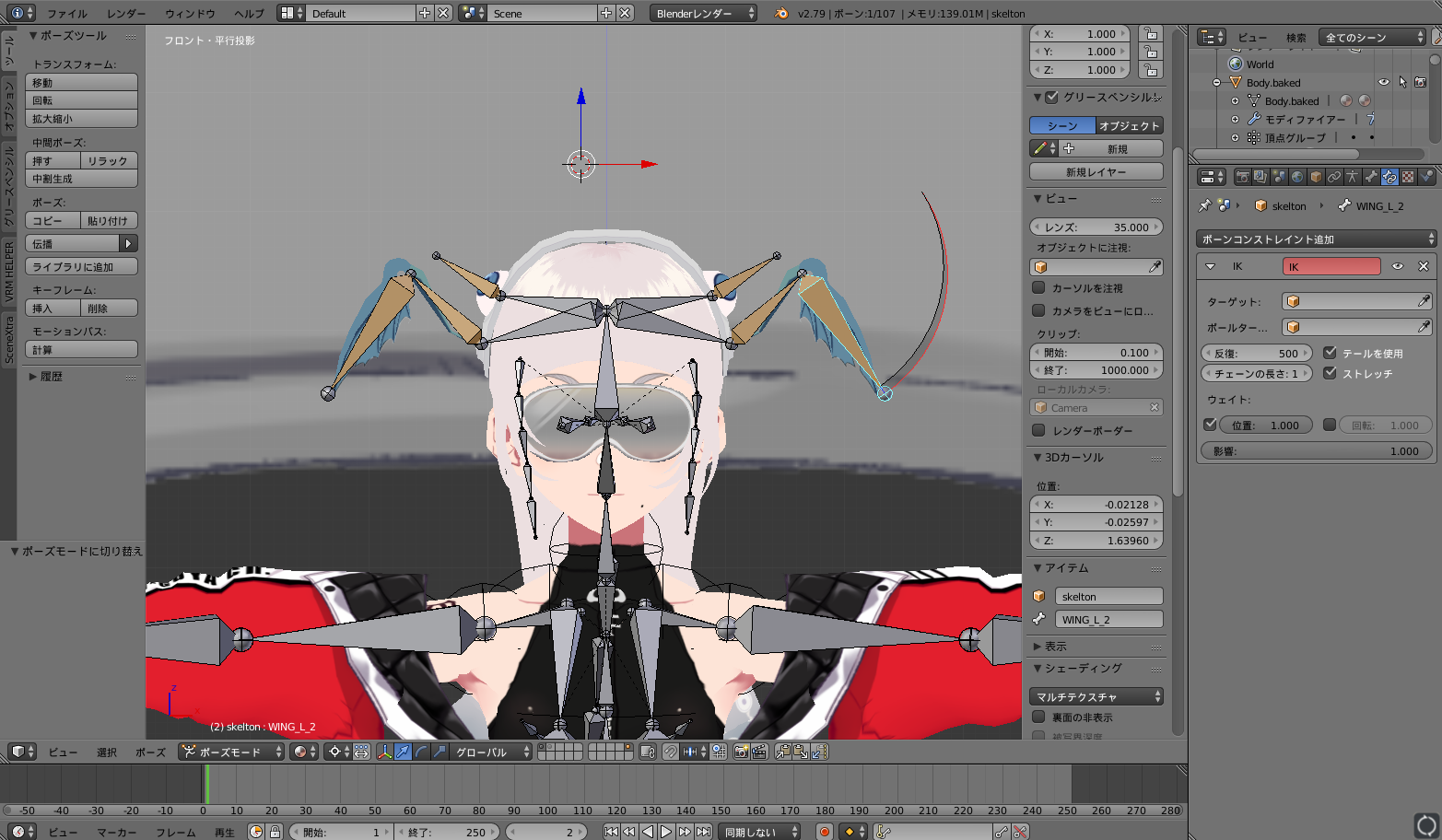Toggle the timeline range lock icon
Screen dimensions: 1442x840
click(275, 832)
